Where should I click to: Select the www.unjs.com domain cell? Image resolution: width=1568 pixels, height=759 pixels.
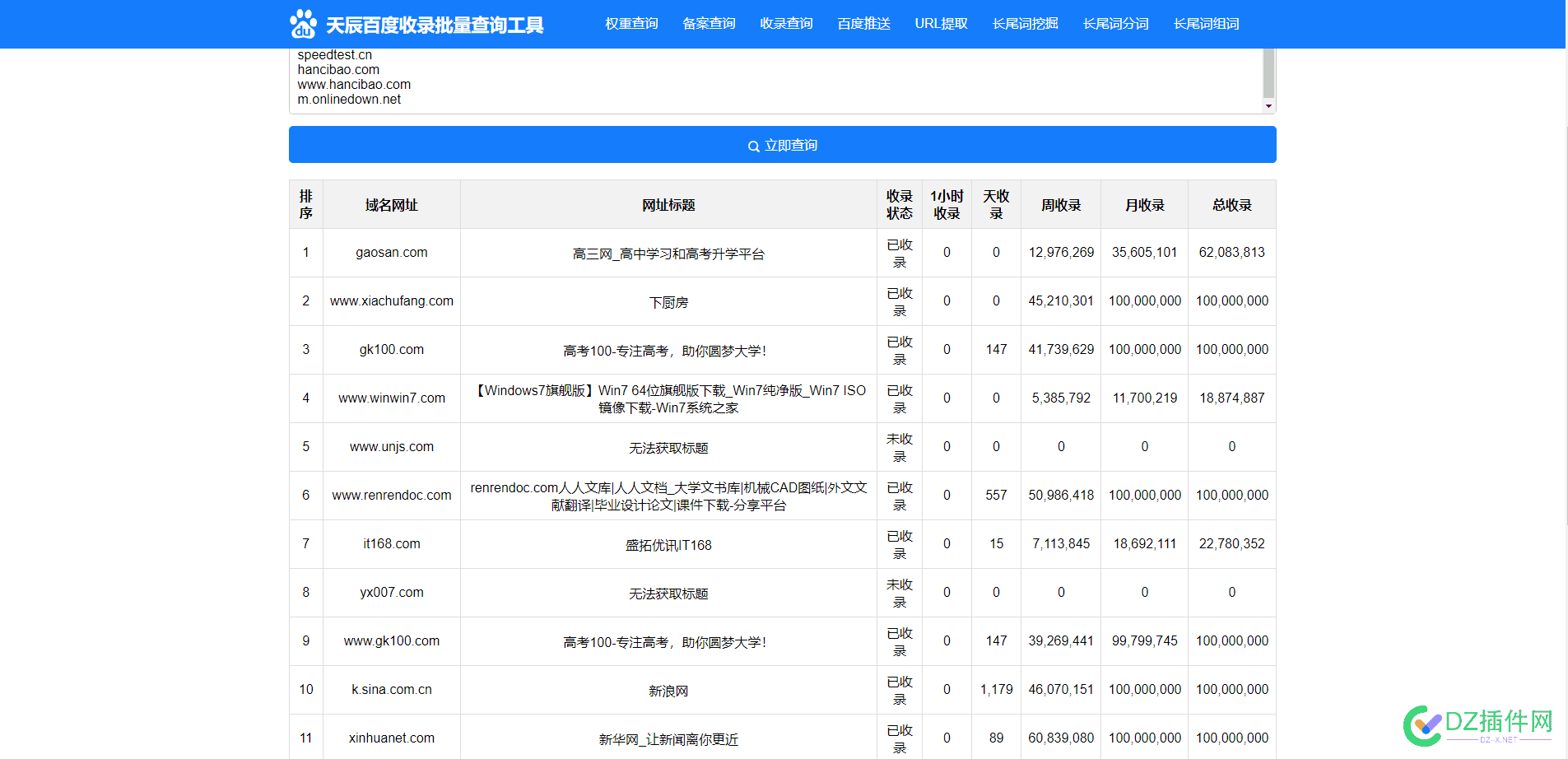click(x=392, y=447)
